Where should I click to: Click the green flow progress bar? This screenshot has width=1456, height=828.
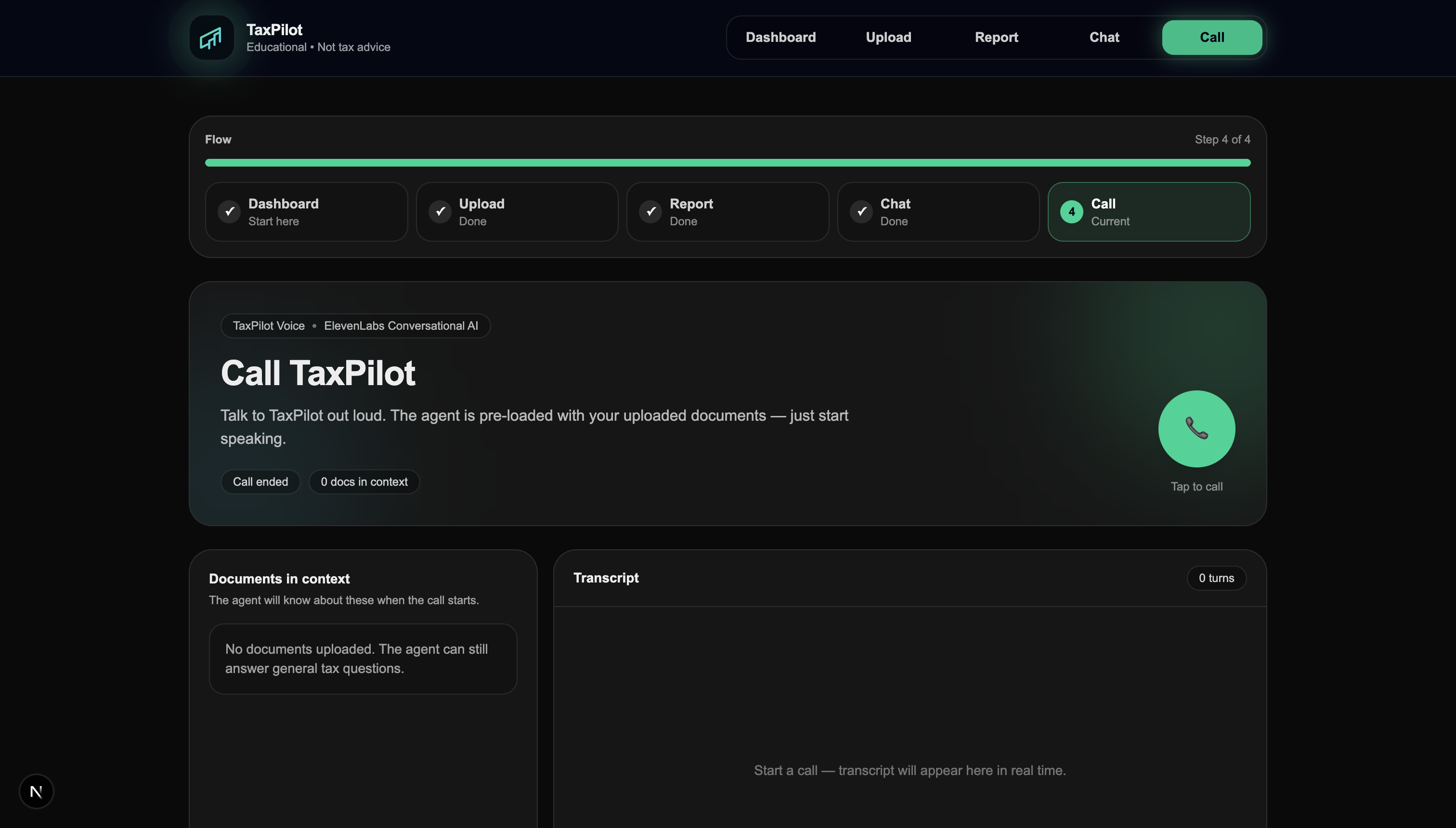(728, 163)
